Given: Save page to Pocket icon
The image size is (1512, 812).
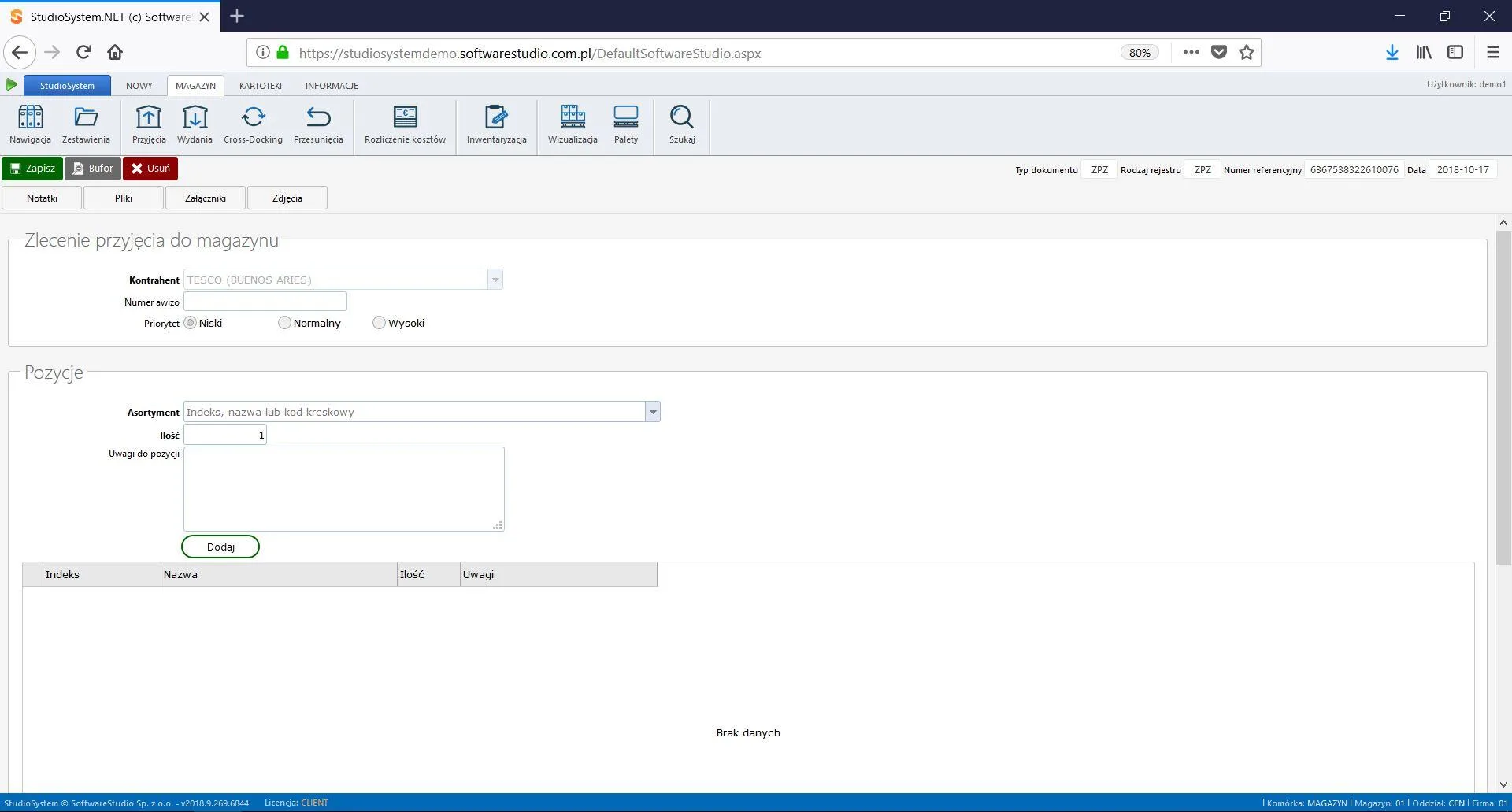Looking at the screenshot, I should (x=1219, y=53).
